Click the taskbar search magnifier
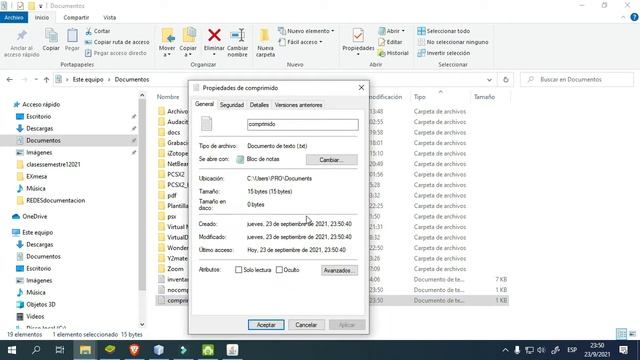This screenshot has height=360, width=640. (36, 350)
